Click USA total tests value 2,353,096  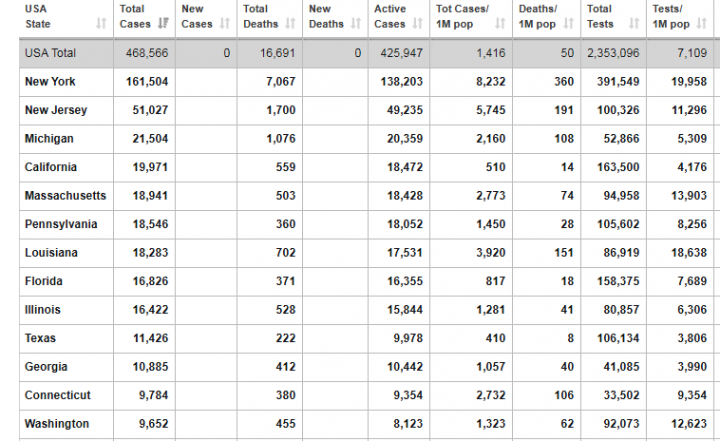pos(613,53)
